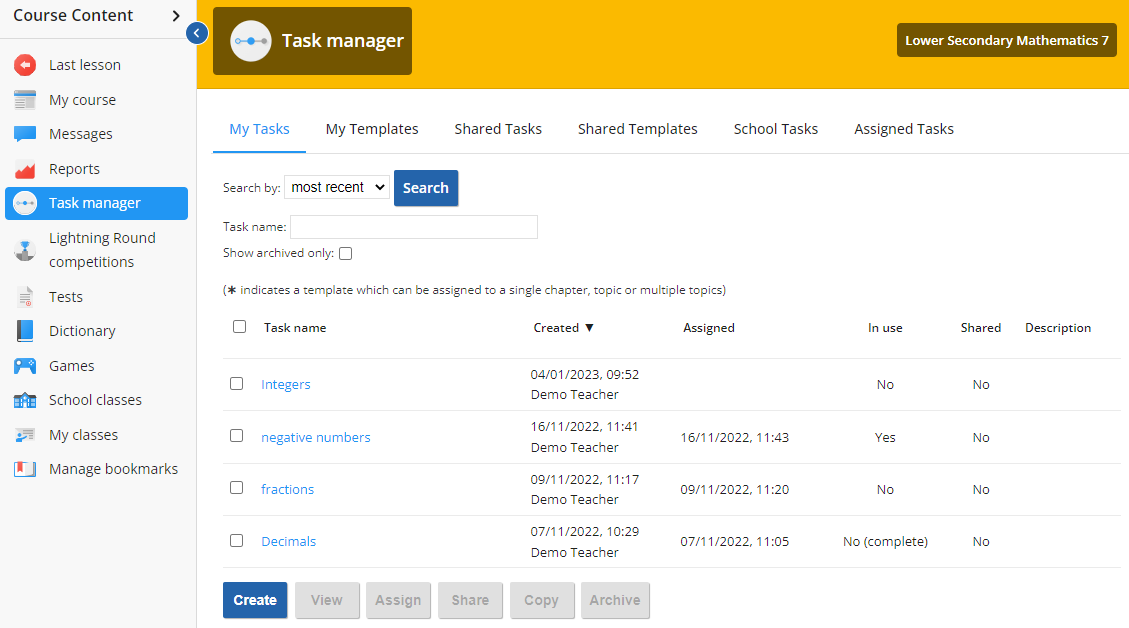Click the Lightning Round competitions icon
The image size is (1129, 628).
pos(24,250)
